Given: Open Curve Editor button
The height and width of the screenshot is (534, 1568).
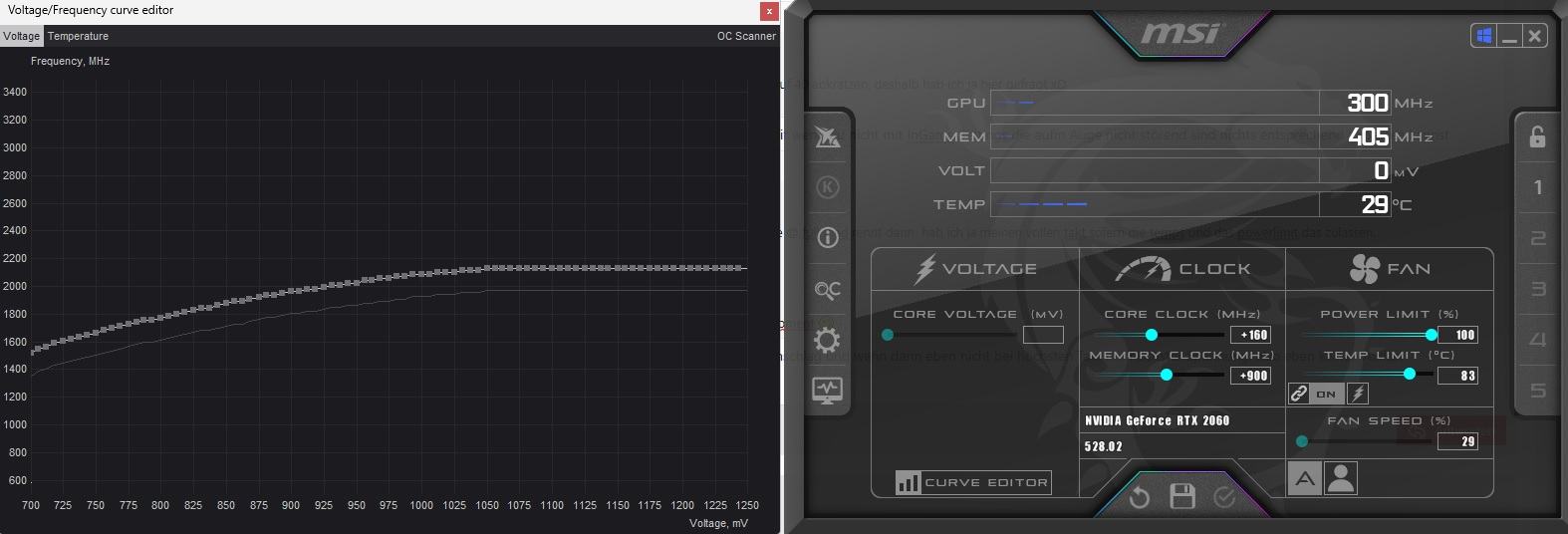Looking at the screenshot, I should pyautogui.click(x=972, y=482).
